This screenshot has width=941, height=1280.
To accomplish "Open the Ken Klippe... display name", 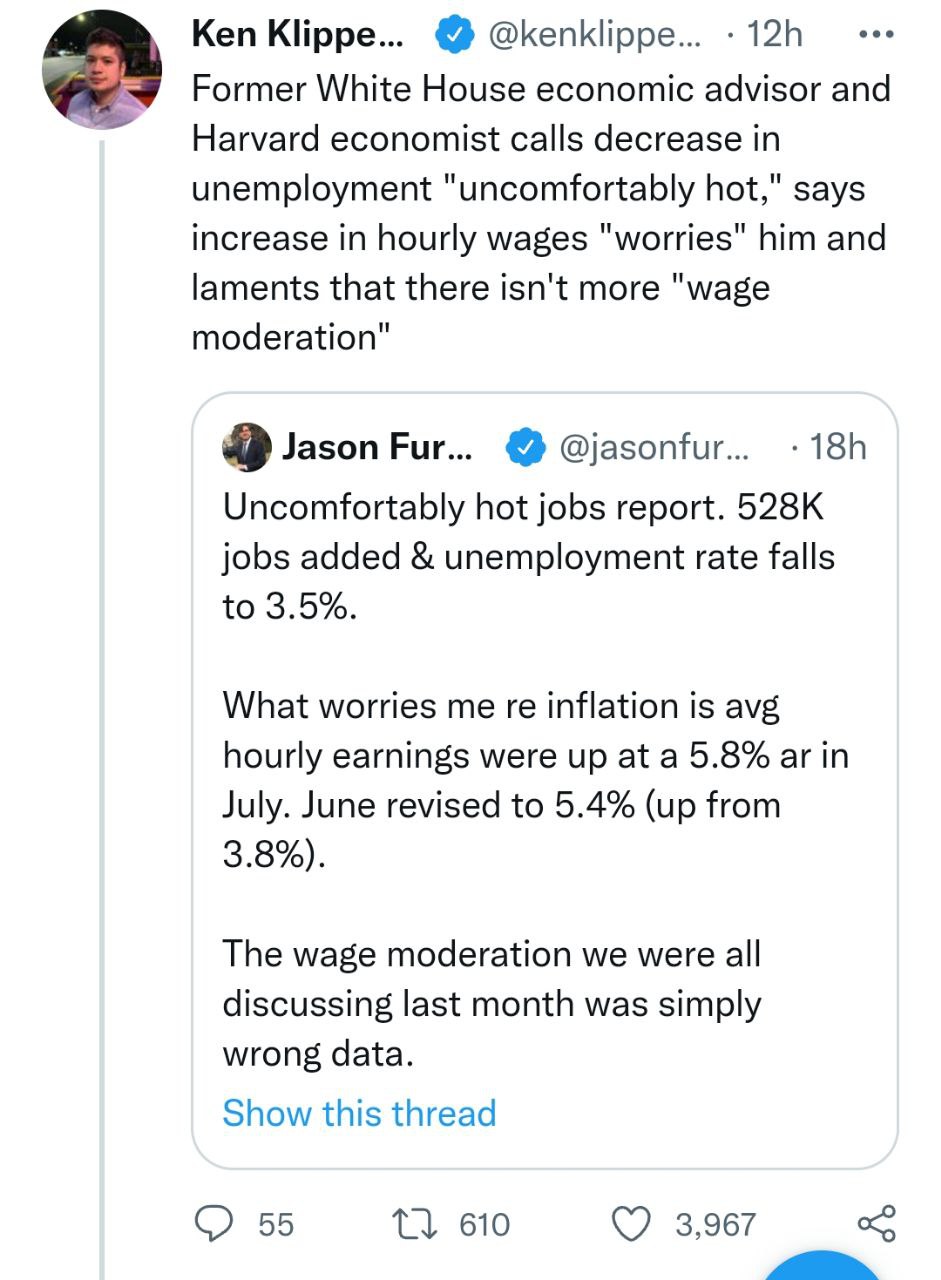I will coord(297,36).
